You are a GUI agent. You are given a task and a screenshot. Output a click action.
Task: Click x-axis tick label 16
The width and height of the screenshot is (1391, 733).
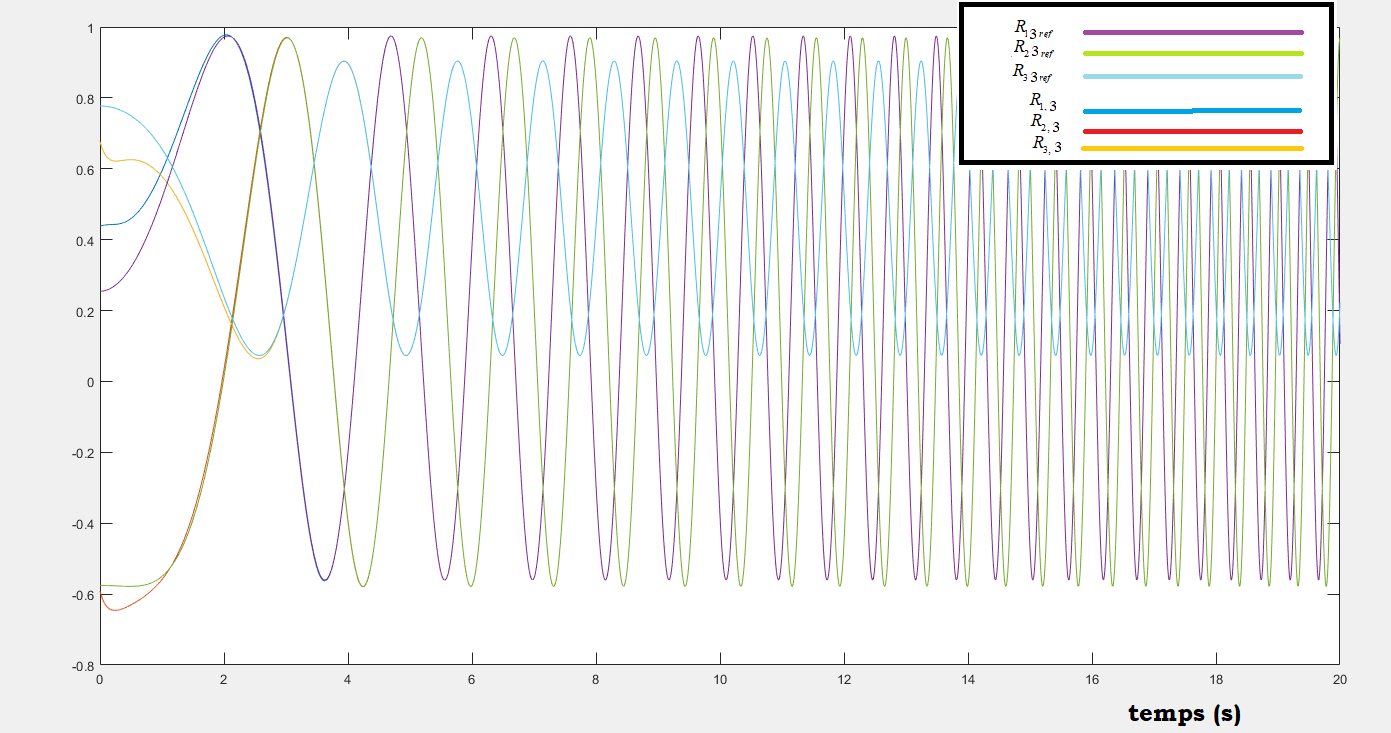1092,679
